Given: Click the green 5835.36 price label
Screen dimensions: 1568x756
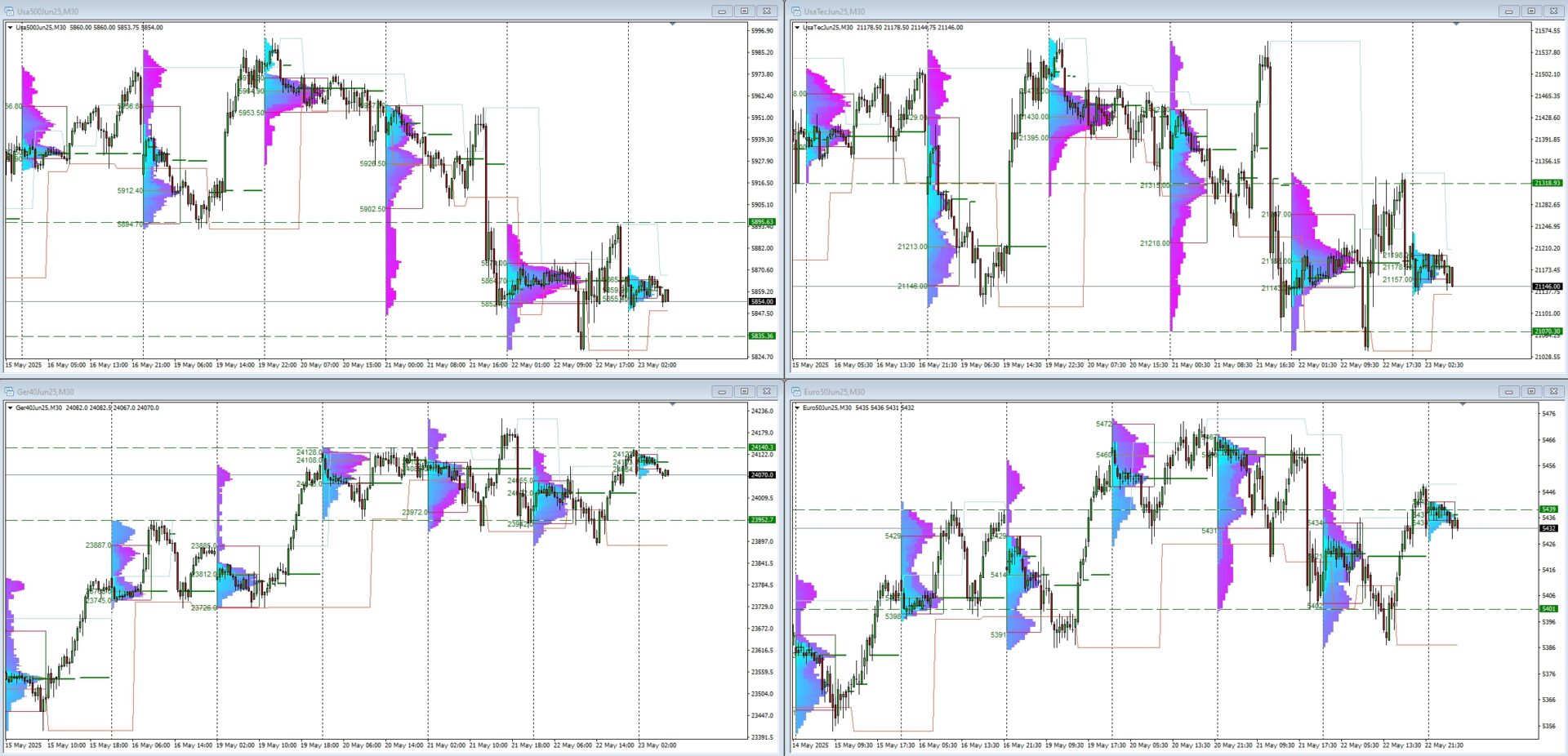Looking at the screenshot, I should 762,336.
